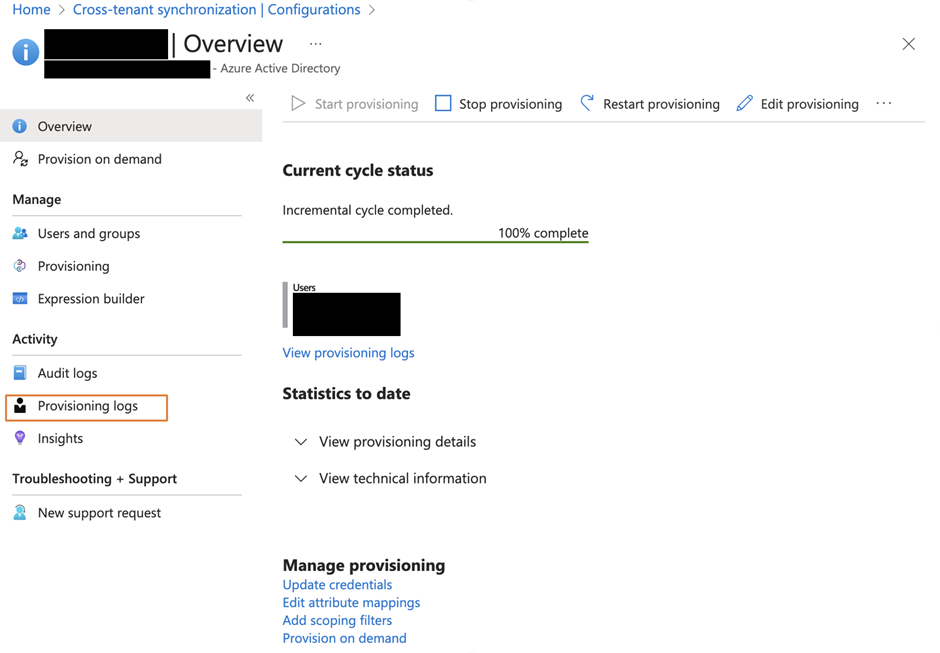Click Update credentials link
The width and height of the screenshot is (940, 653).
click(x=337, y=585)
